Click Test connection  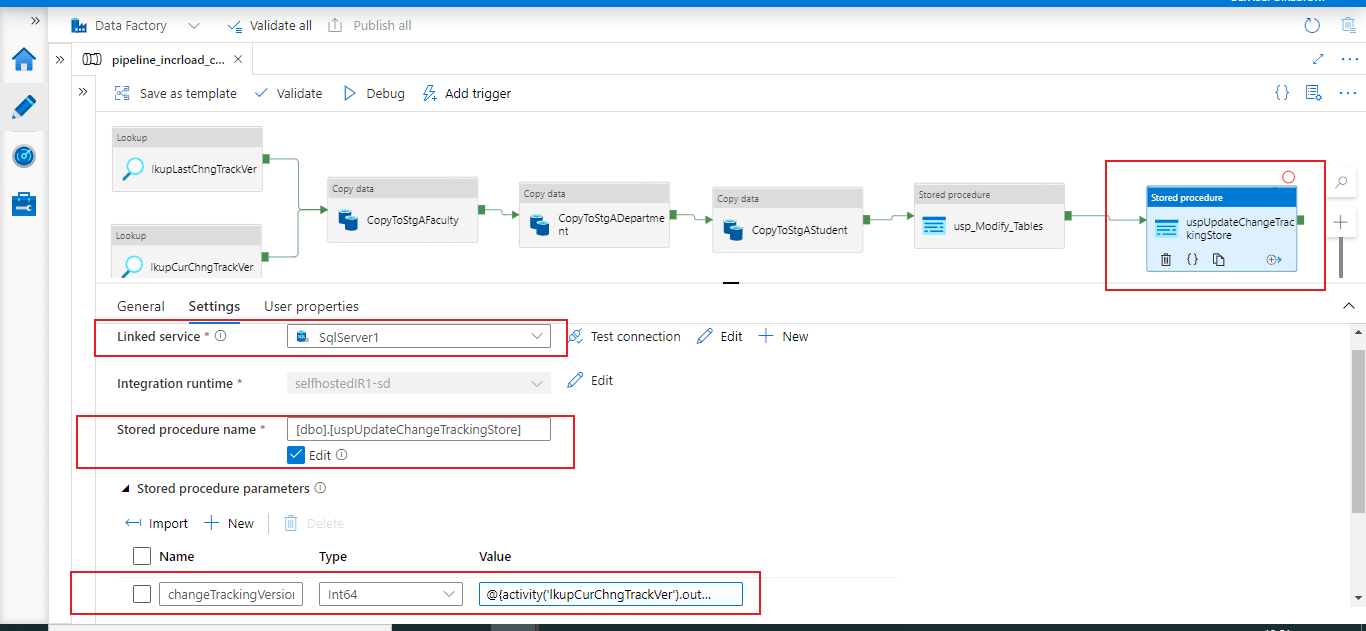coord(624,337)
